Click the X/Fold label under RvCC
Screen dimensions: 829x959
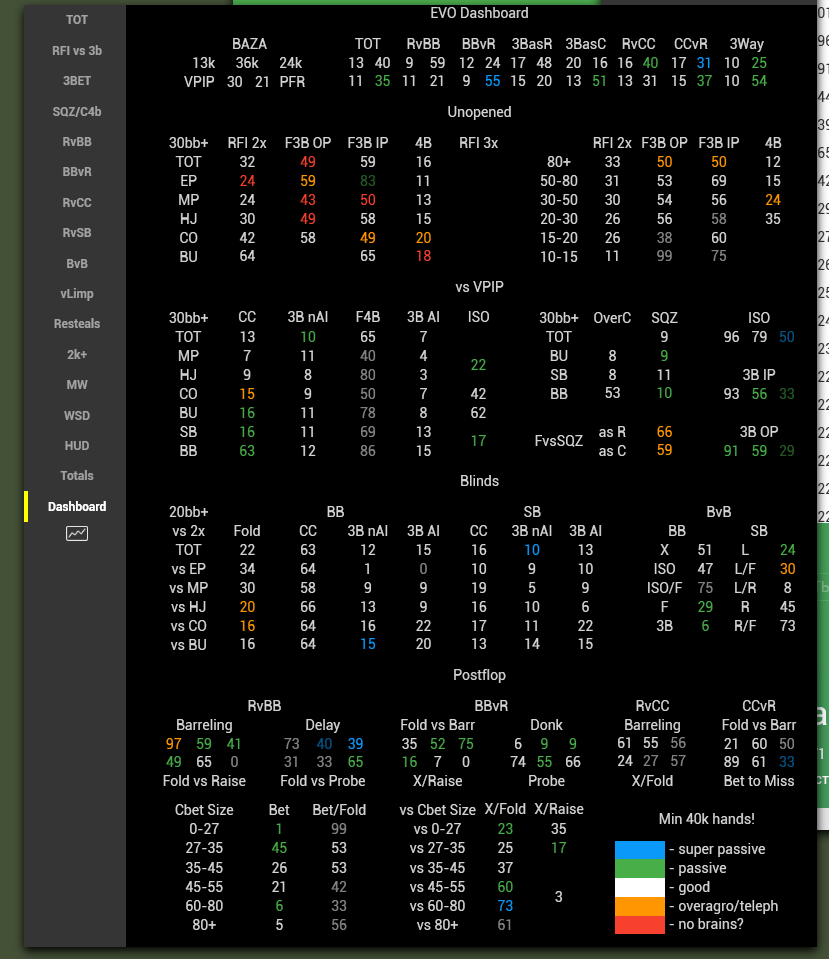[652, 781]
